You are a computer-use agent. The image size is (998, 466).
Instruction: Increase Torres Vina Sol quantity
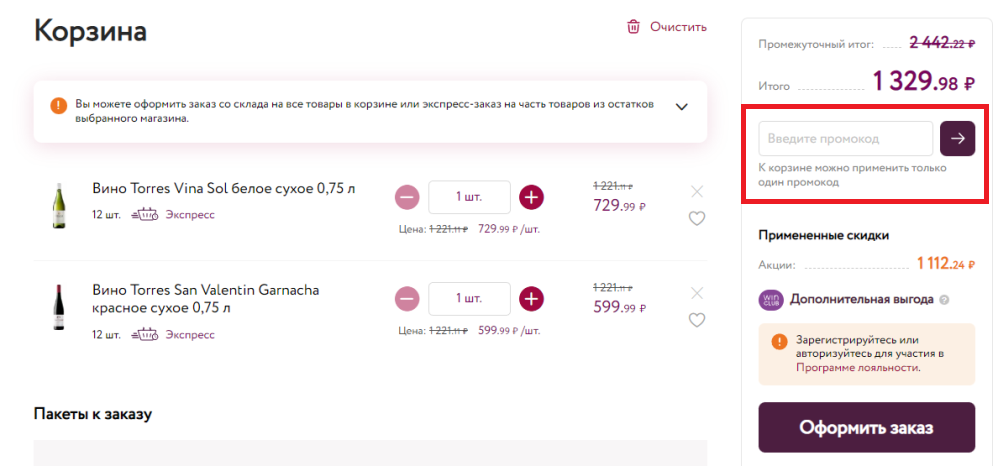(x=532, y=197)
